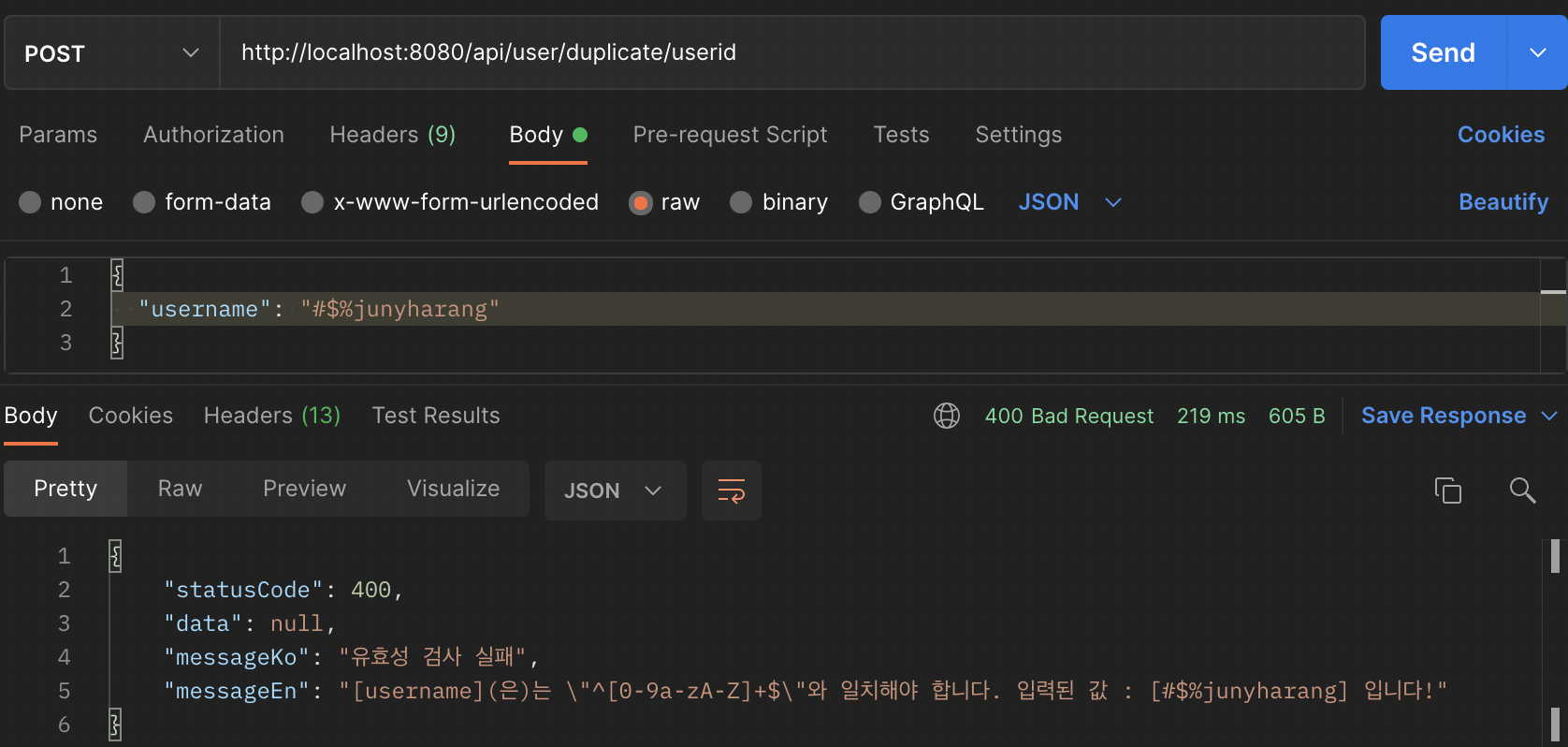Open the POST method dropdown
1568x747 pixels.
tap(112, 52)
